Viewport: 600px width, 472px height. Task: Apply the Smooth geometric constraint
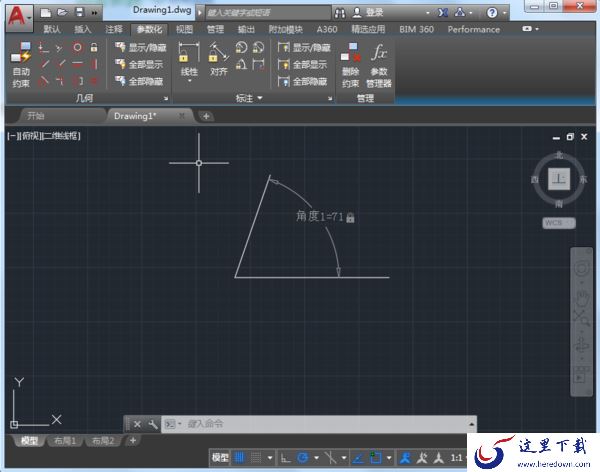pos(60,81)
